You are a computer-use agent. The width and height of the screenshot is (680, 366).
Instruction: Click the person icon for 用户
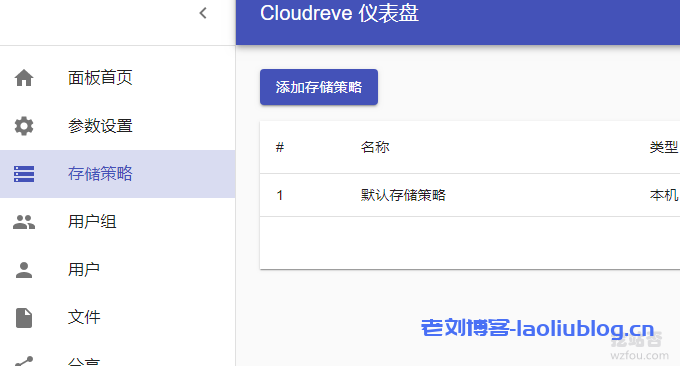click(x=24, y=270)
